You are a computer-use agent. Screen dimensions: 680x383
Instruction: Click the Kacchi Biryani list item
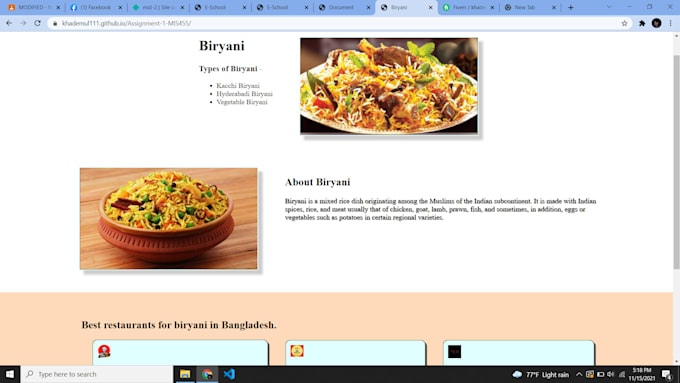click(x=238, y=86)
